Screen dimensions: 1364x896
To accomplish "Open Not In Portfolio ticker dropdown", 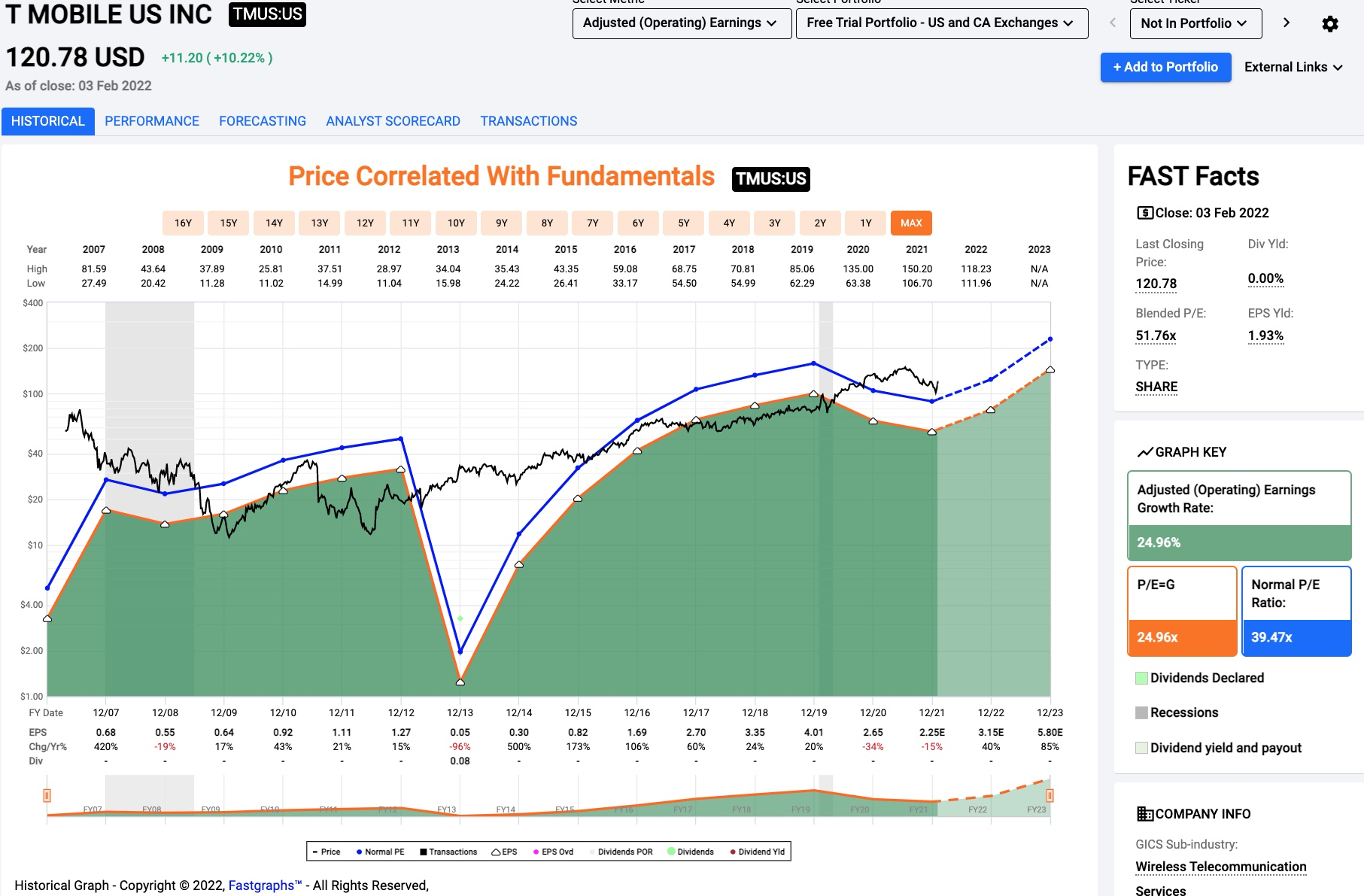I will [1195, 23].
